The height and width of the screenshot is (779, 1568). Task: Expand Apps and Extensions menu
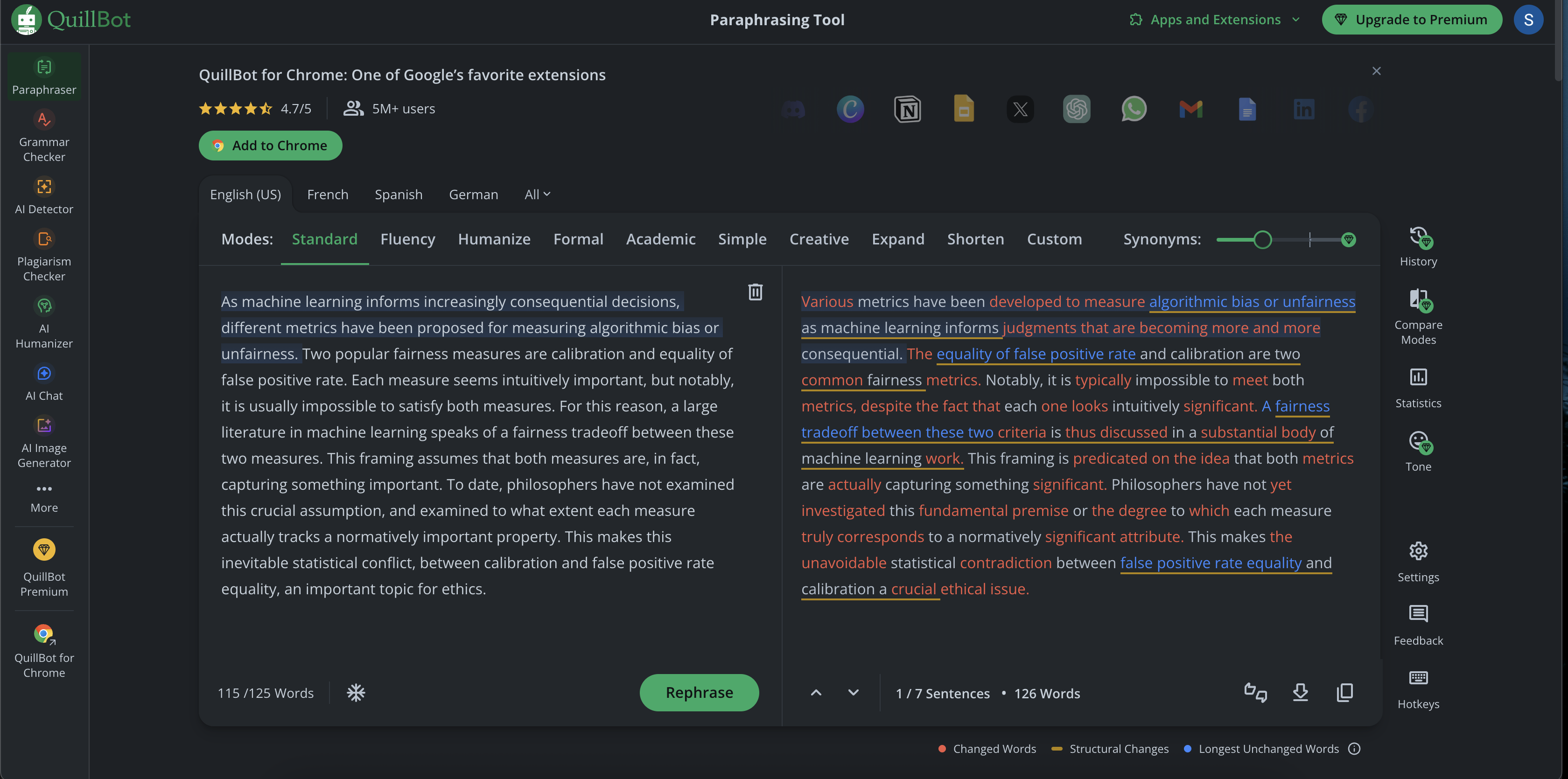pos(1215,20)
